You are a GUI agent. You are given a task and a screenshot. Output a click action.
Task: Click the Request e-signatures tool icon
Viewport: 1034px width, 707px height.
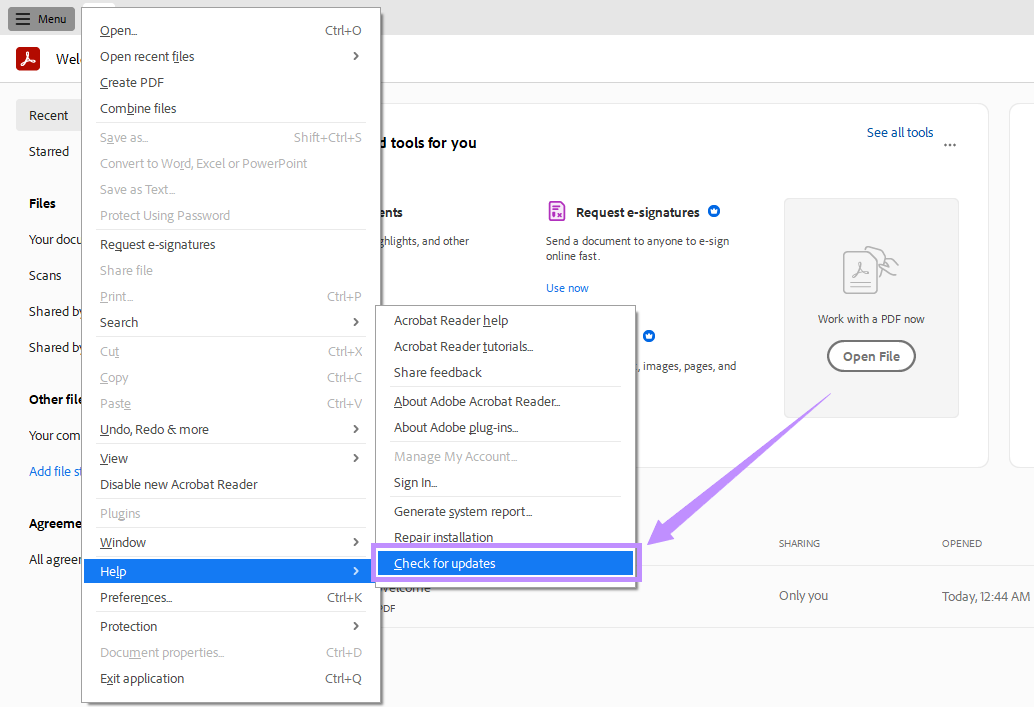(x=557, y=211)
